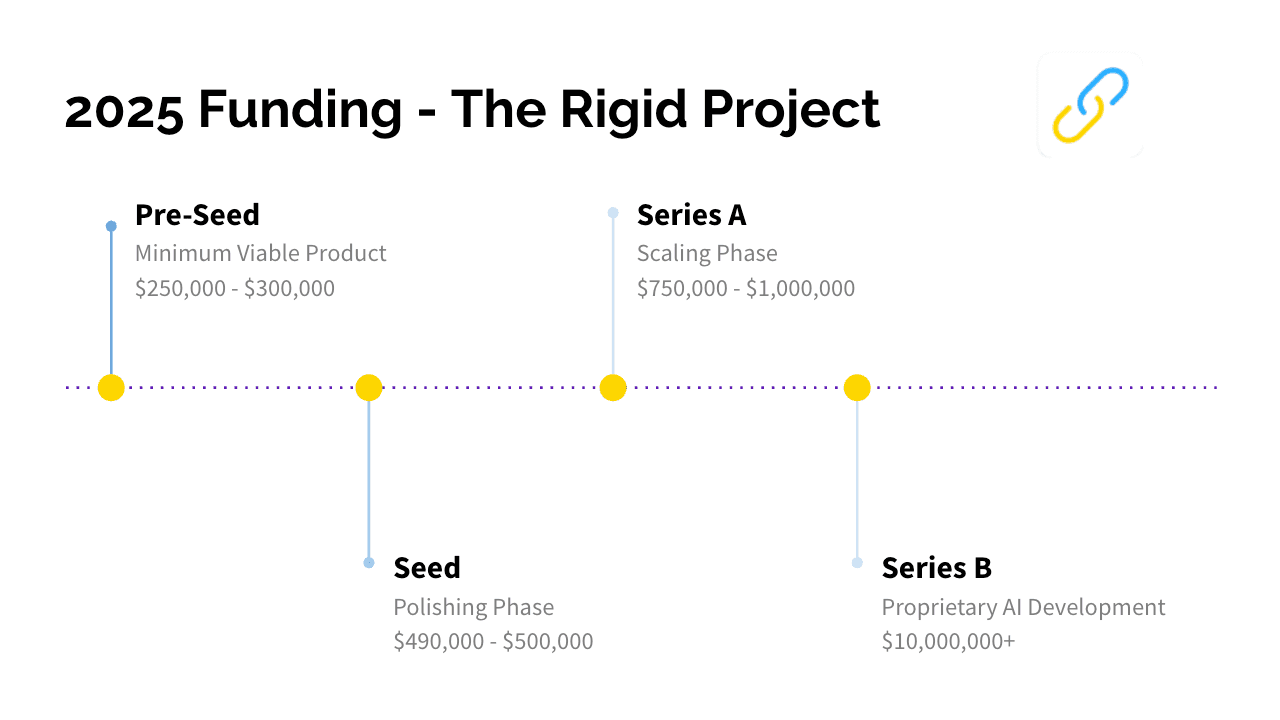Select the '$10,000,000+' amount
This screenshot has width=1280, height=720.
948,642
